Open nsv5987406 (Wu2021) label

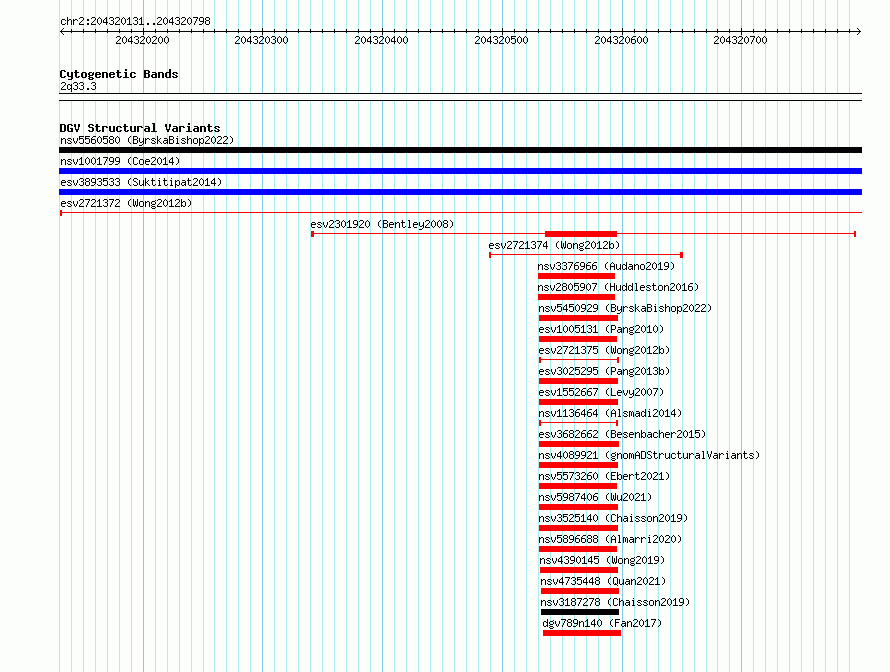(595, 497)
